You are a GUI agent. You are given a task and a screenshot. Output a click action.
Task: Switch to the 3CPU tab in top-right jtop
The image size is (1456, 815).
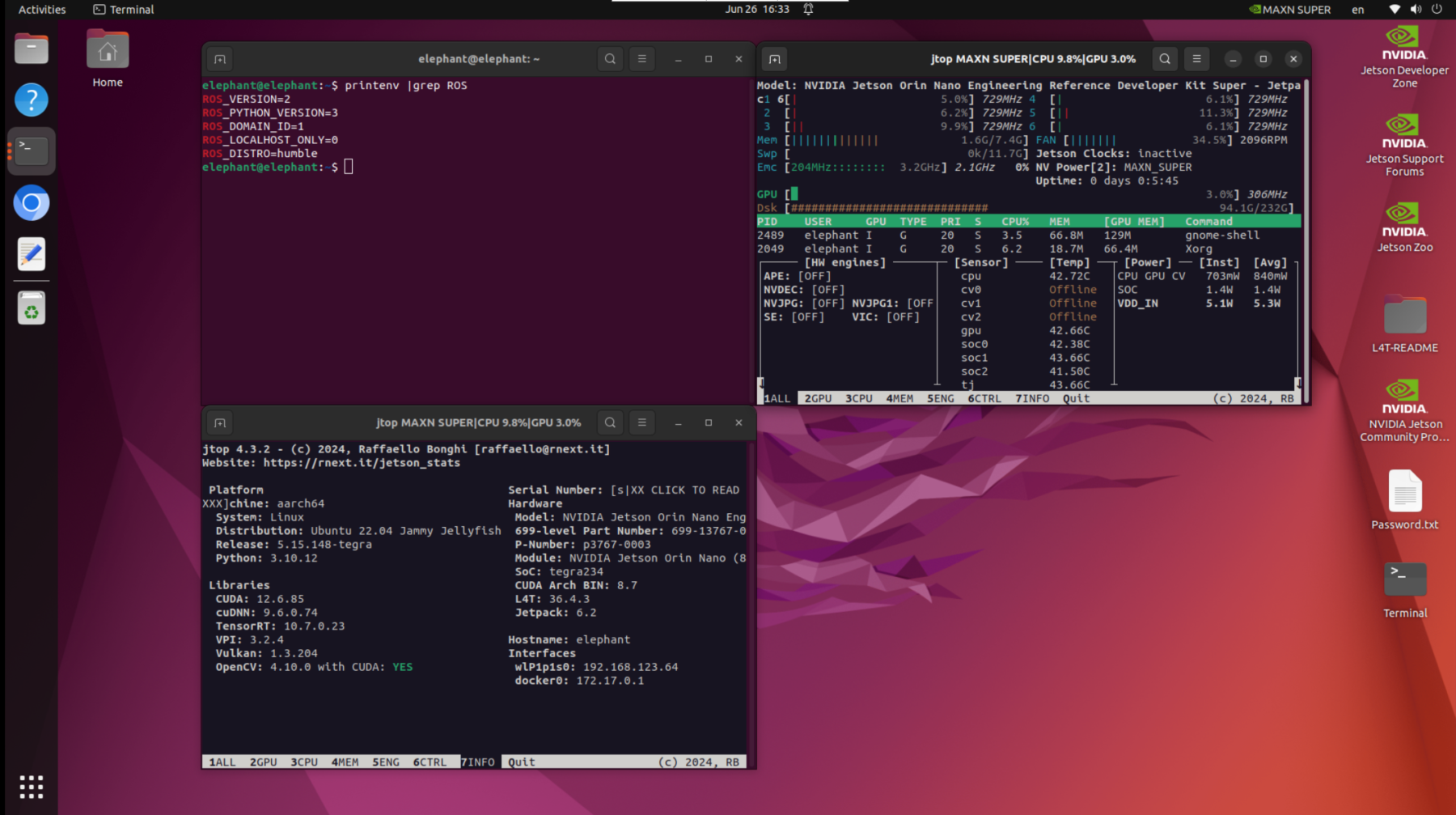click(x=859, y=398)
